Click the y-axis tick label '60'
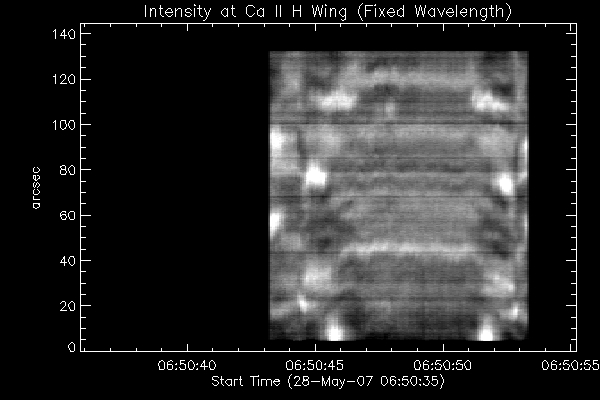 click(x=67, y=215)
